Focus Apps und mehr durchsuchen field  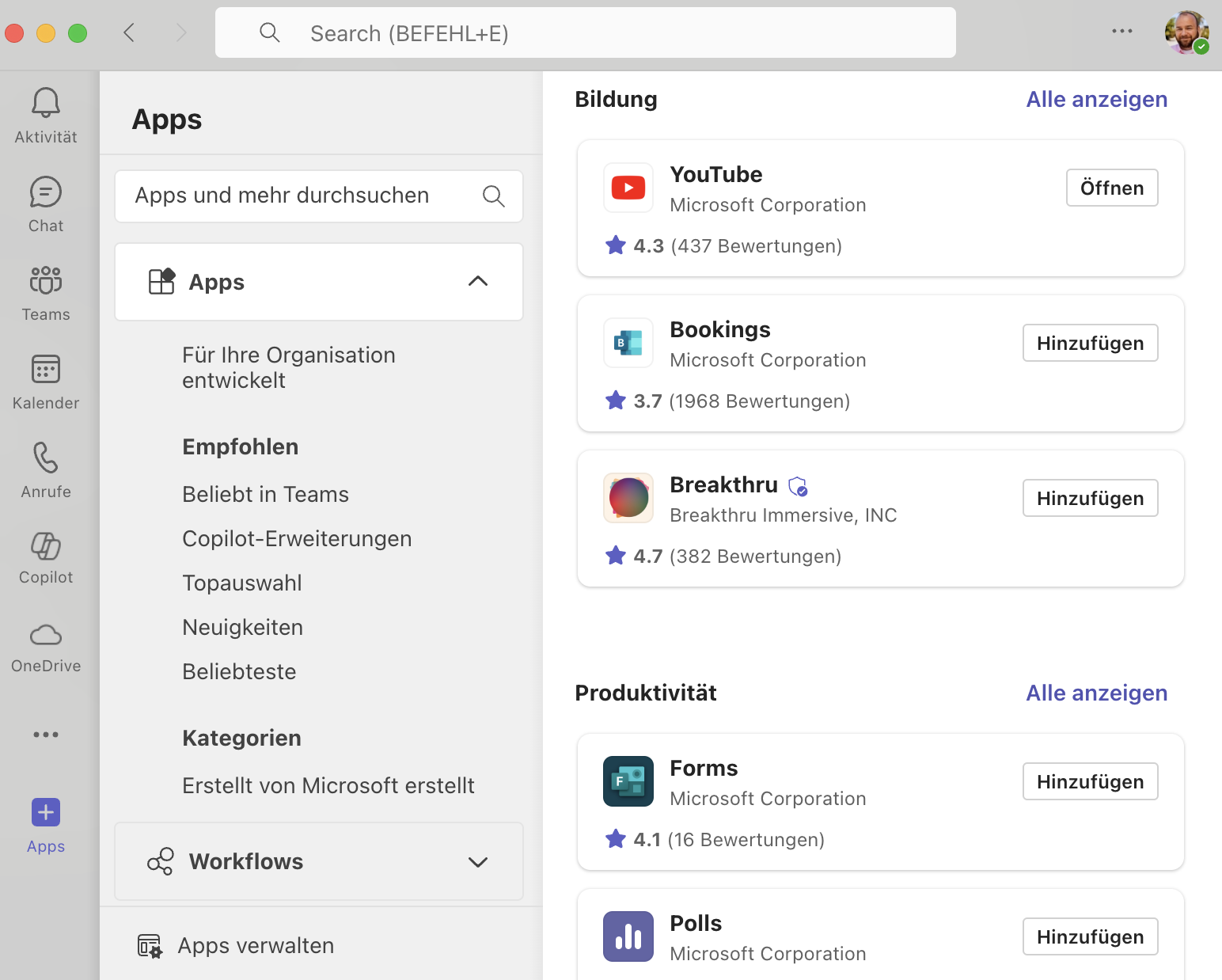tap(319, 196)
